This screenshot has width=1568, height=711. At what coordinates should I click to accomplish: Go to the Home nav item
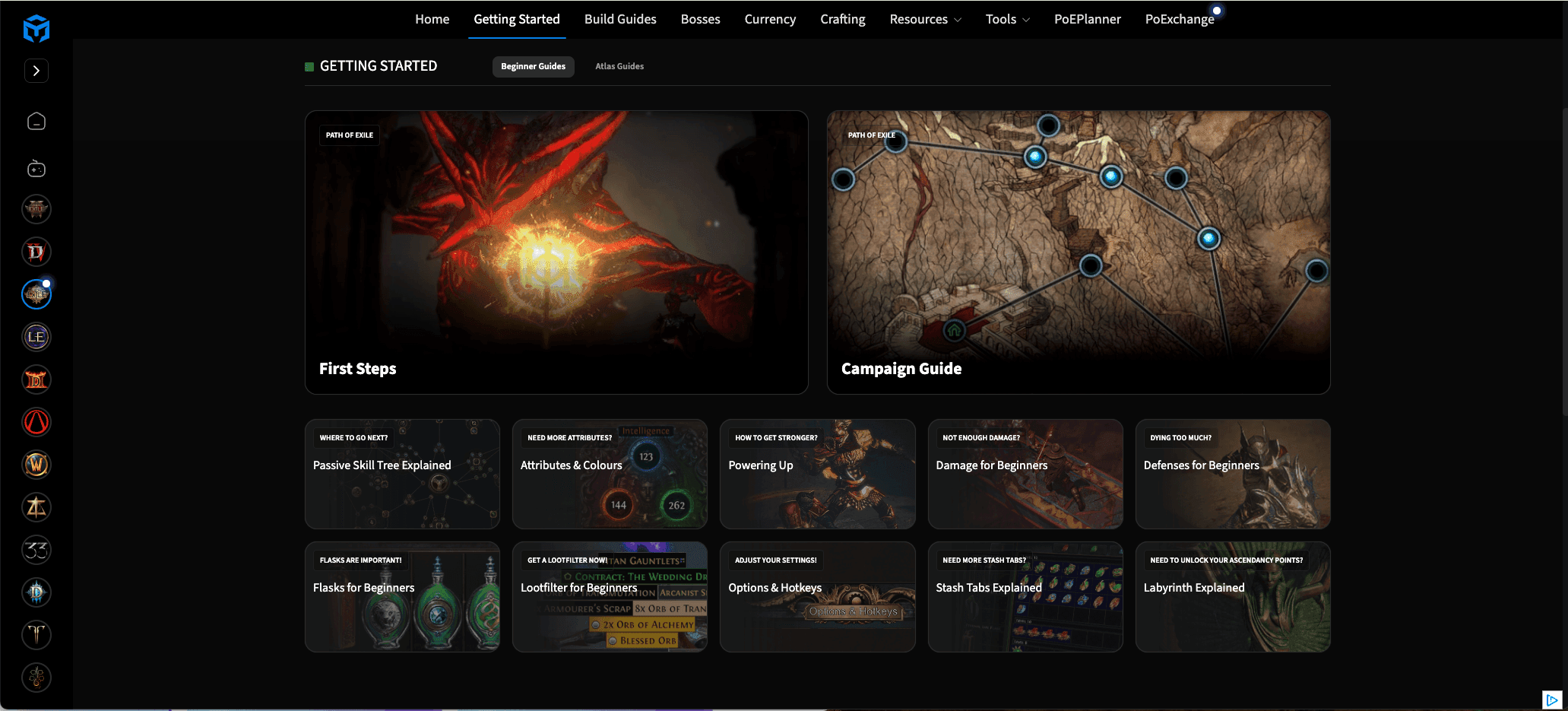432,19
